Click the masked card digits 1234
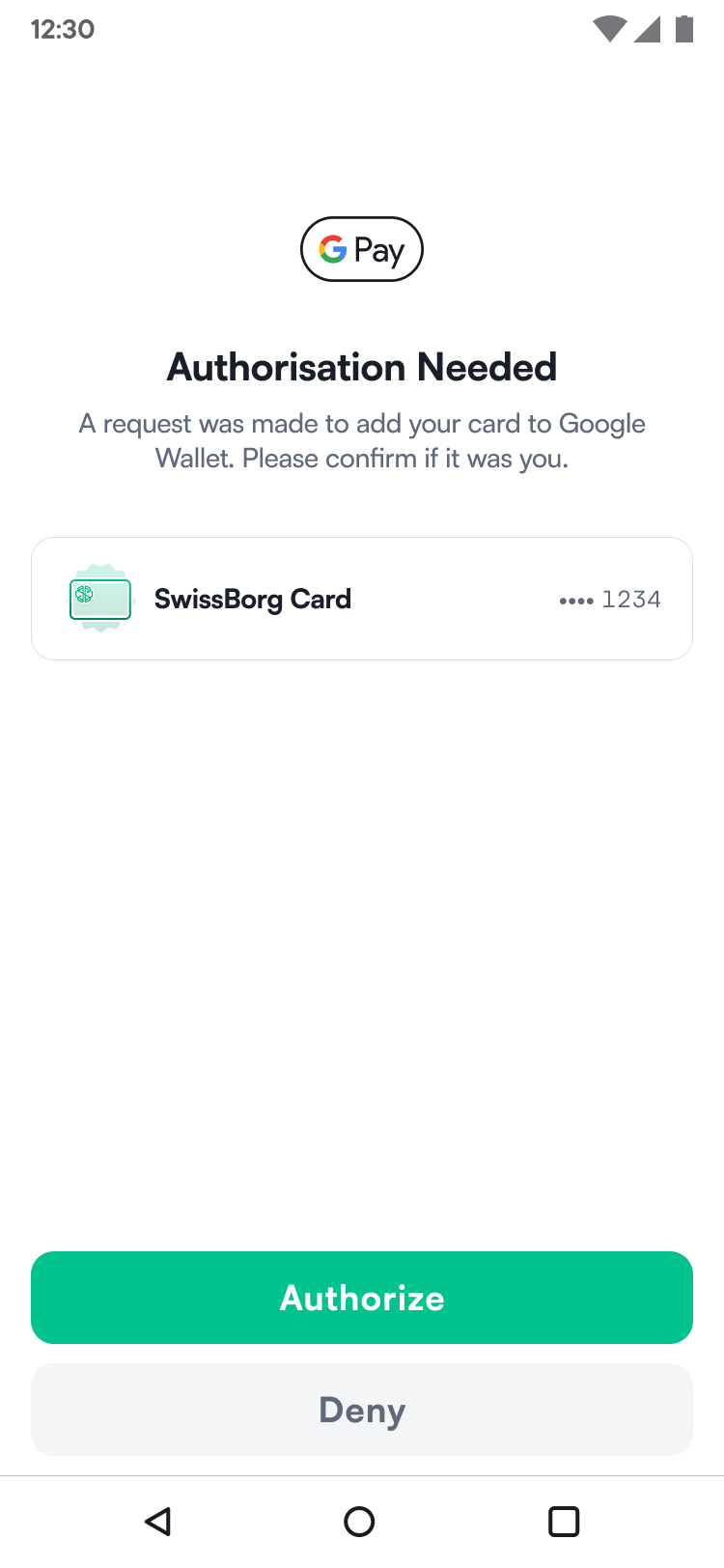724x1568 pixels. (x=631, y=599)
